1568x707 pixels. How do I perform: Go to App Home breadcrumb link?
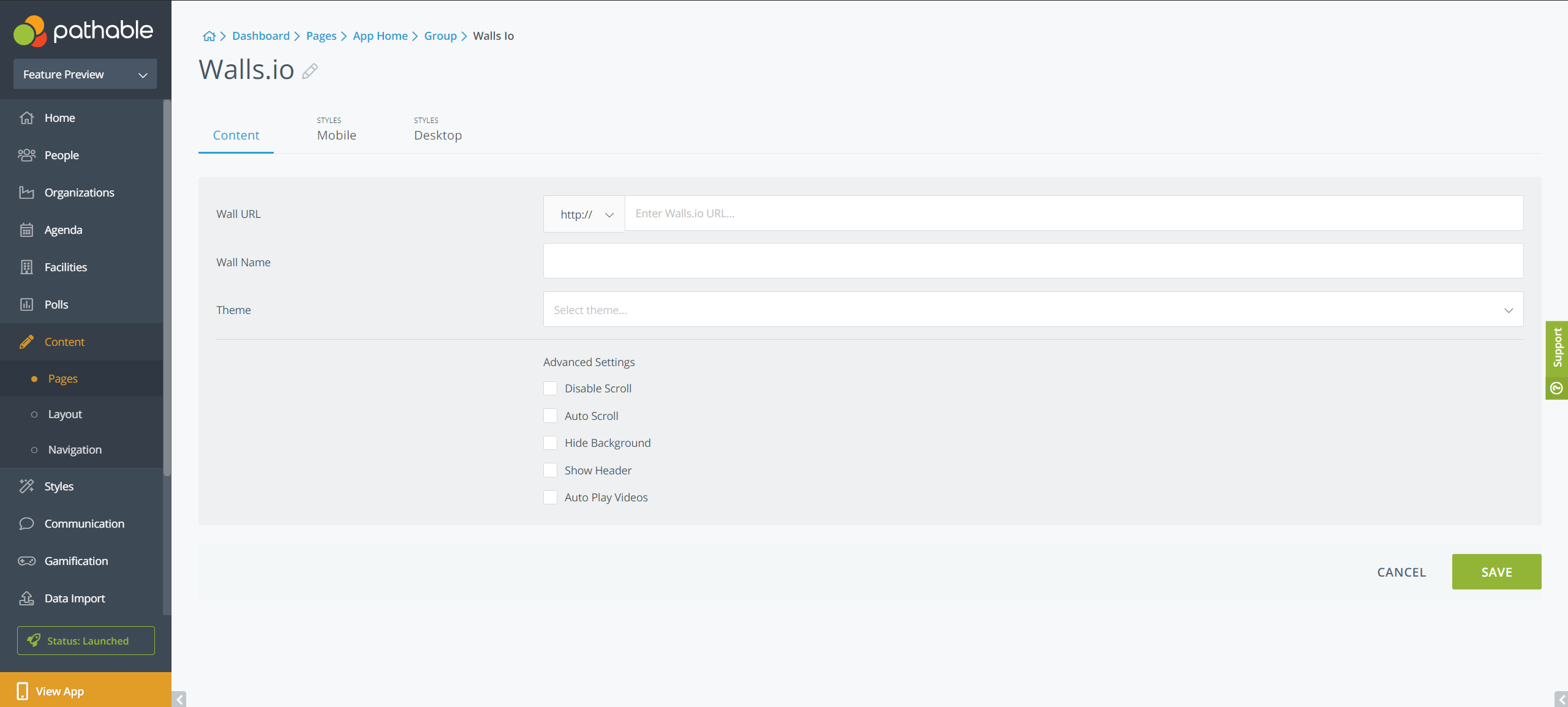tap(380, 36)
